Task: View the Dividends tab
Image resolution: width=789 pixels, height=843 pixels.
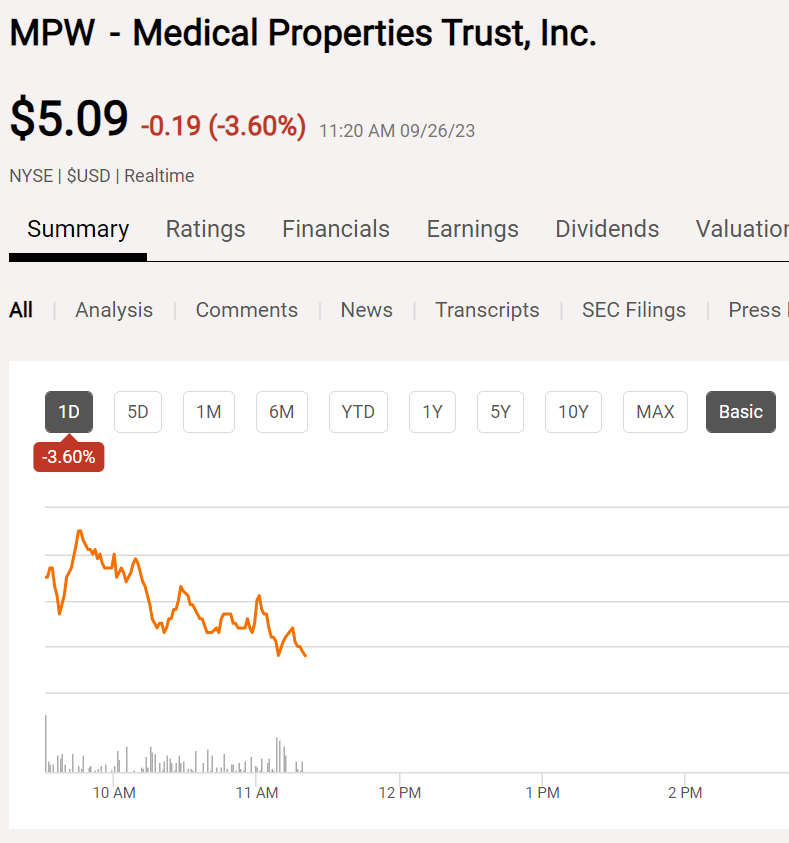Action: click(607, 229)
